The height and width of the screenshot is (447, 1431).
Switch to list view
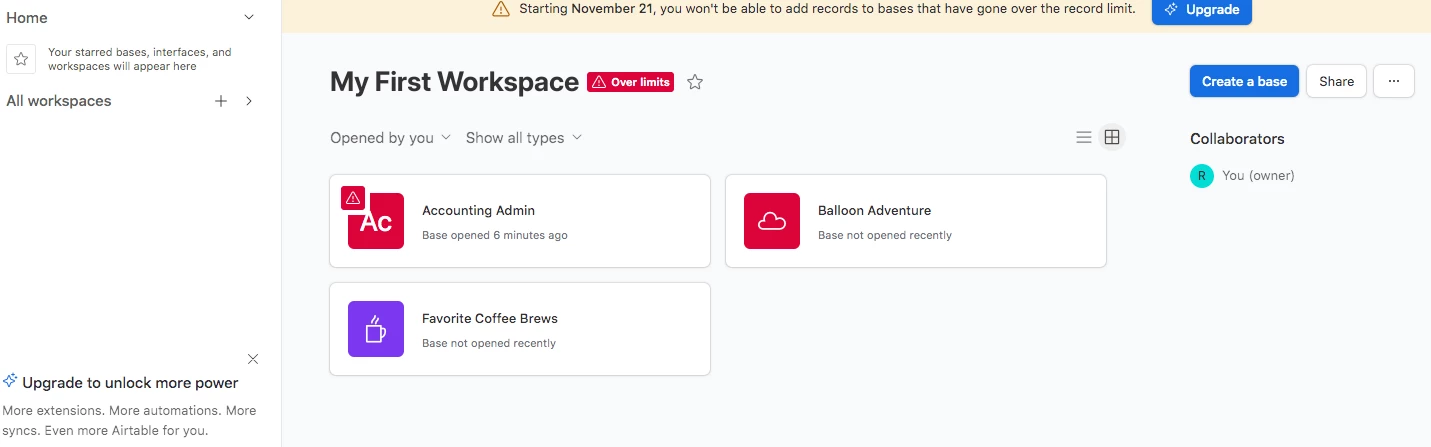pos(1083,138)
